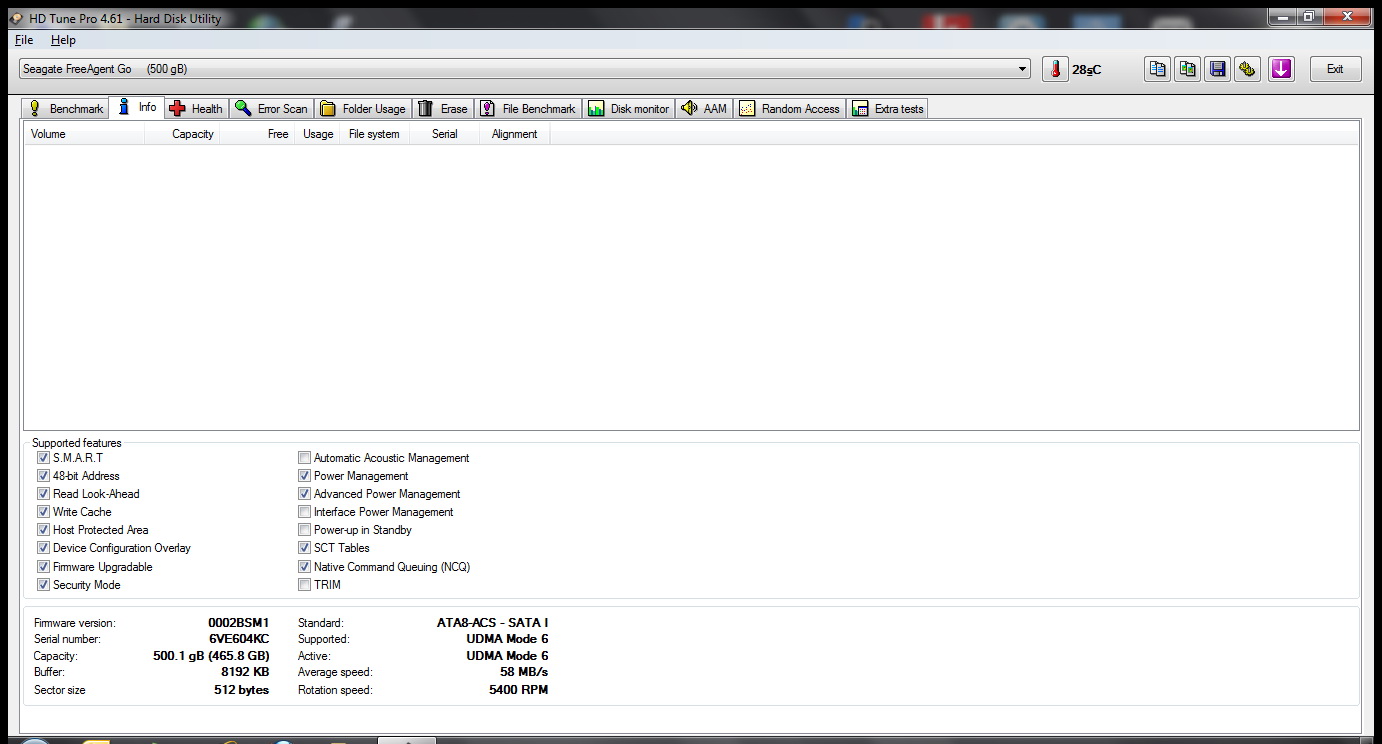Toggle the Read Look-Ahead checkbox
The width and height of the screenshot is (1382, 744).
pos(43,494)
